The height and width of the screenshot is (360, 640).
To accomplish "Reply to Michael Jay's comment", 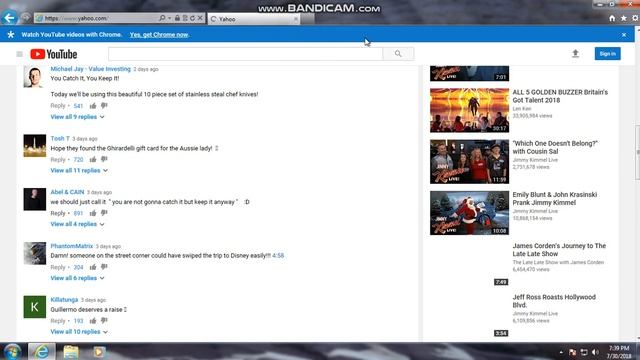I will click(58, 106).
